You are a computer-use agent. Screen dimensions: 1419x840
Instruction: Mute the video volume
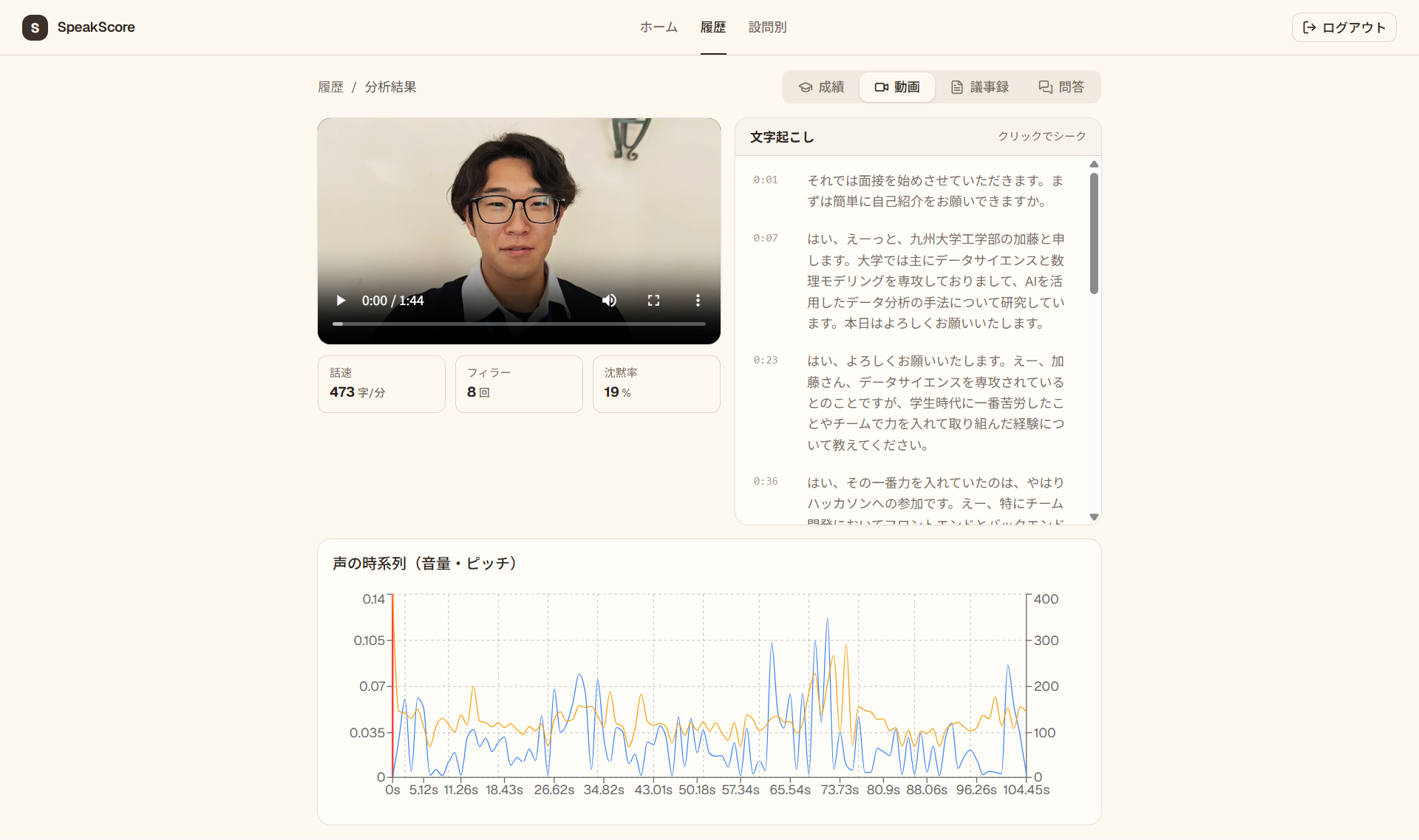(x=609, y=301)
